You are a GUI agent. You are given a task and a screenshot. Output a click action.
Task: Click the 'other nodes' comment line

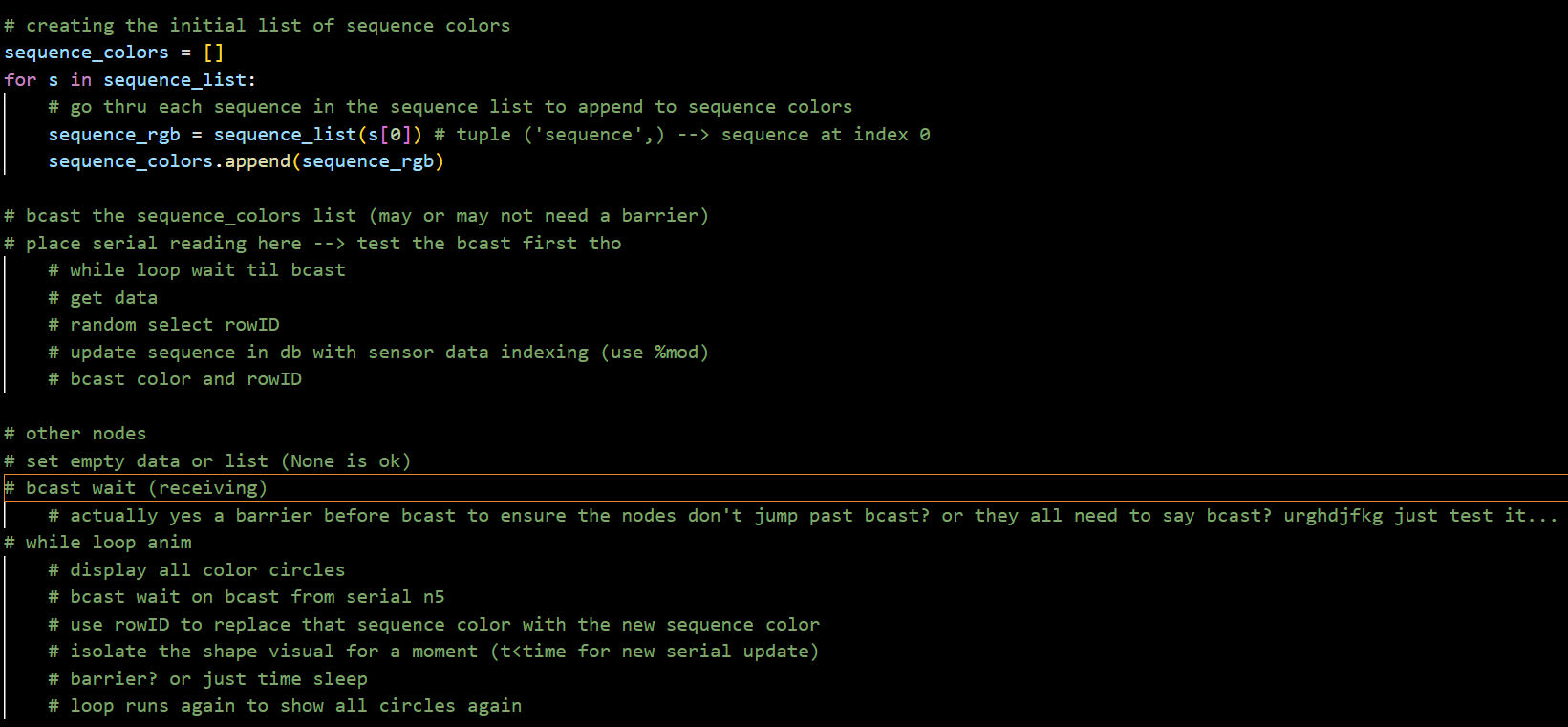[75, 434]
